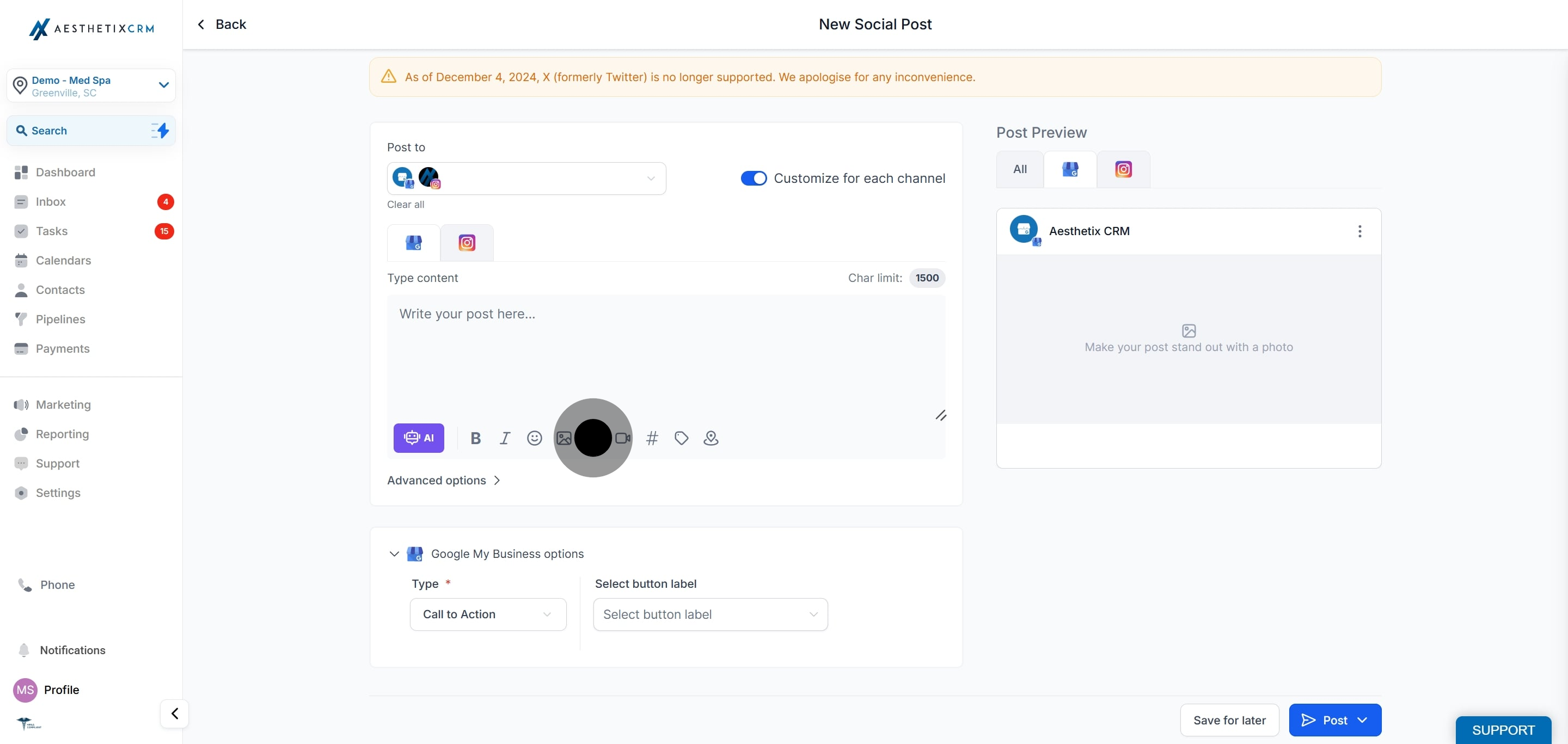Click the location pin icon in toolbar
This screenshot has width=1568, height=744.
coord(710,438)
